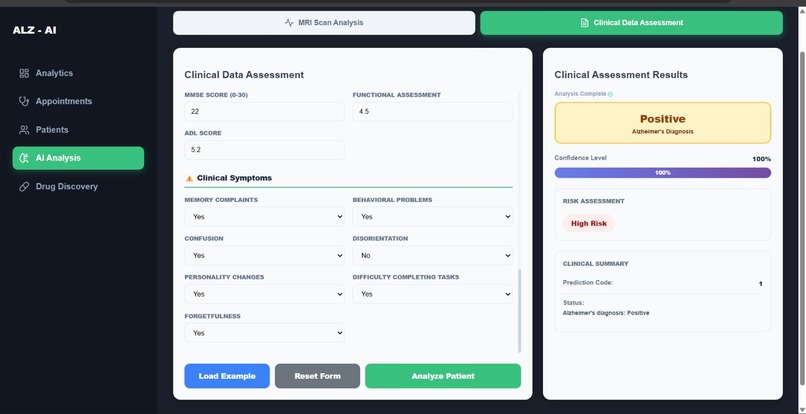The width and height of the screenshot is (806, 414).
Task: Open the Difficulty Completing Tasks dropdown
Action: [x=432, y=294]
